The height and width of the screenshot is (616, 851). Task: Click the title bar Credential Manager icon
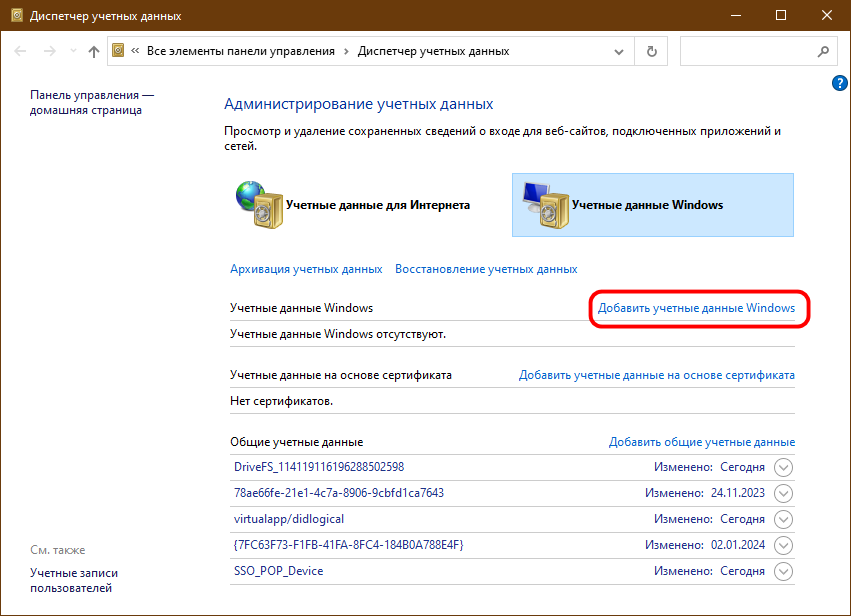click(17, 15)
